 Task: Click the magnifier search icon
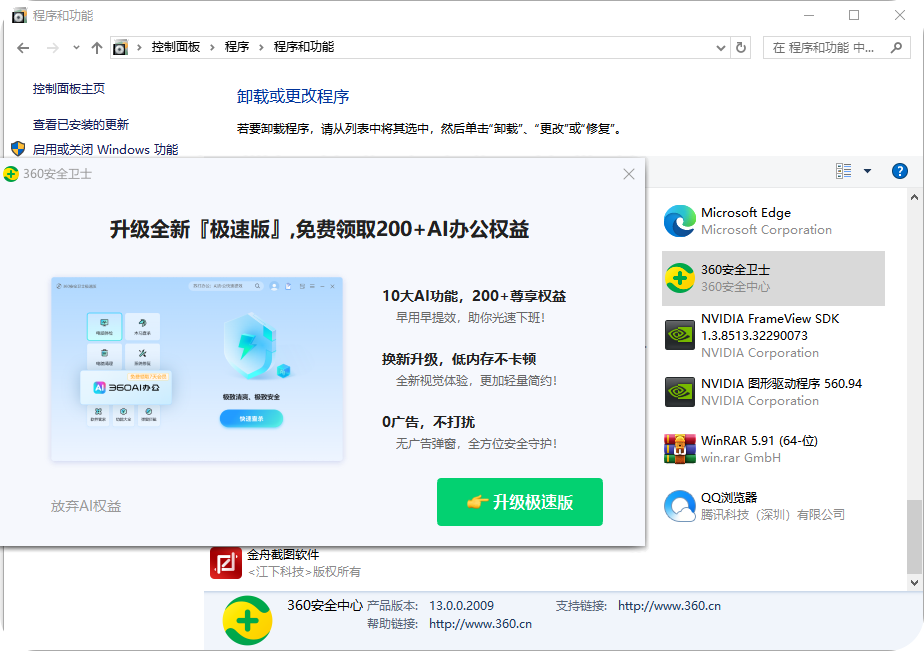896,48
